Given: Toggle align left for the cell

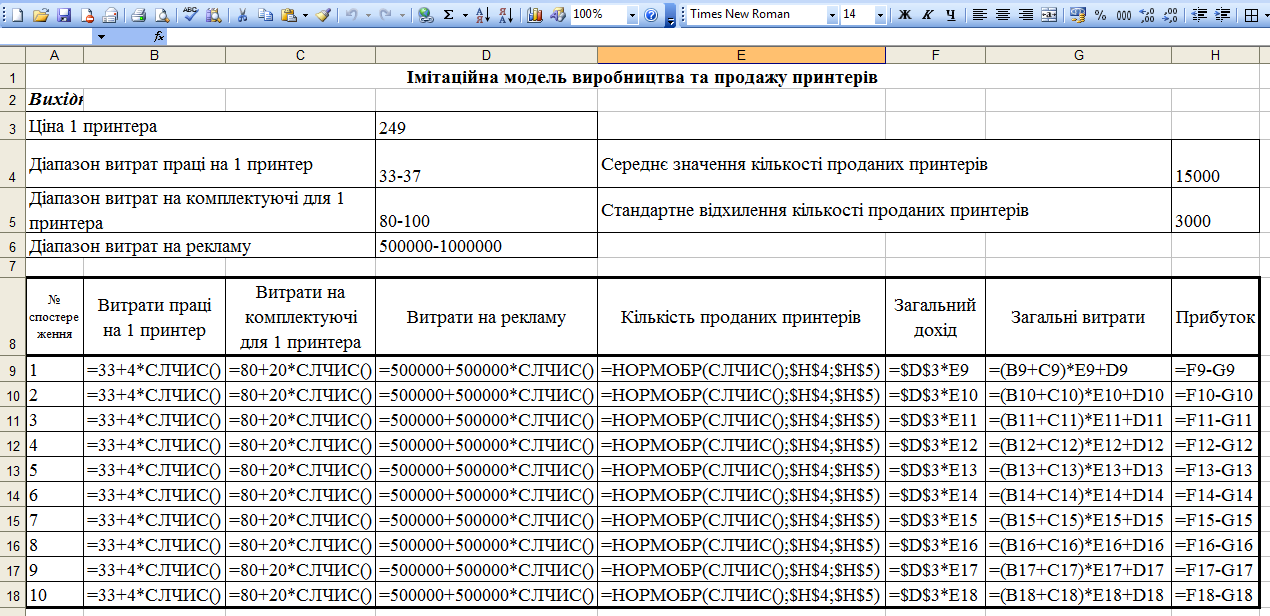Looking at the screenshot, I should (x=979, y=15).
